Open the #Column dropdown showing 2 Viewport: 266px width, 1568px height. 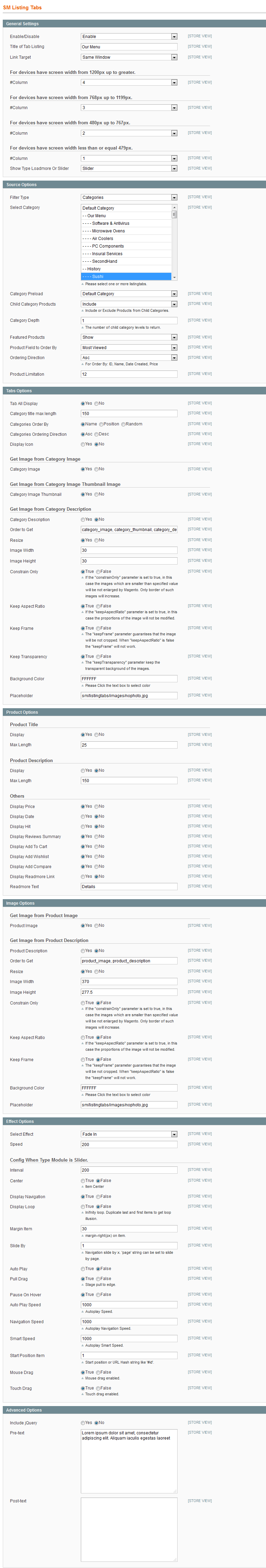point(129,133)
